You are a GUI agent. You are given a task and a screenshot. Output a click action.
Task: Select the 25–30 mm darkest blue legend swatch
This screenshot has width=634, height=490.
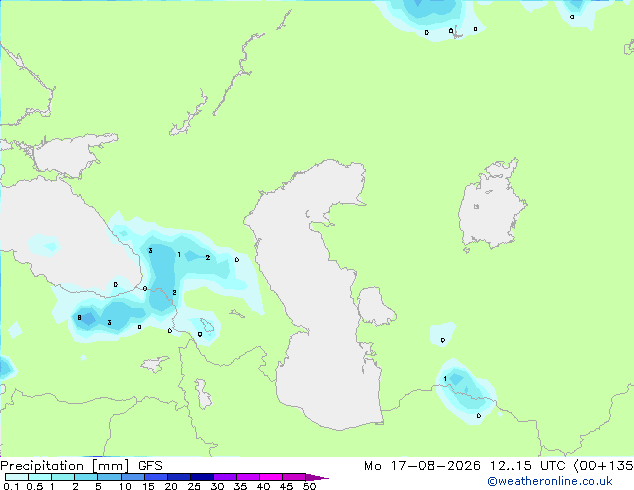(x=202, y=477)
